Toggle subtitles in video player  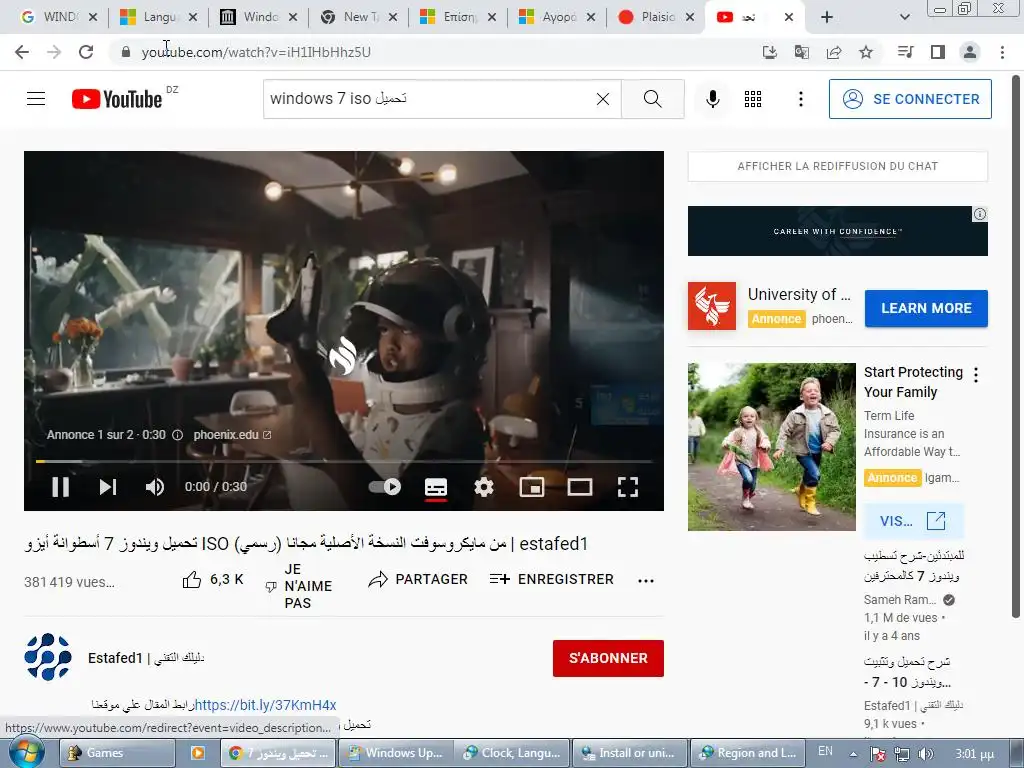point(436,487)
